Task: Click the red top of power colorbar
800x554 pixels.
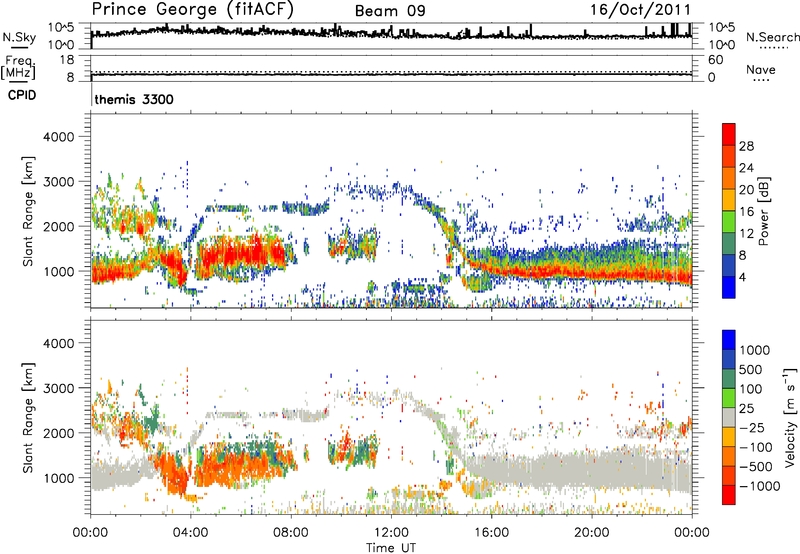Action: point(729,134)
